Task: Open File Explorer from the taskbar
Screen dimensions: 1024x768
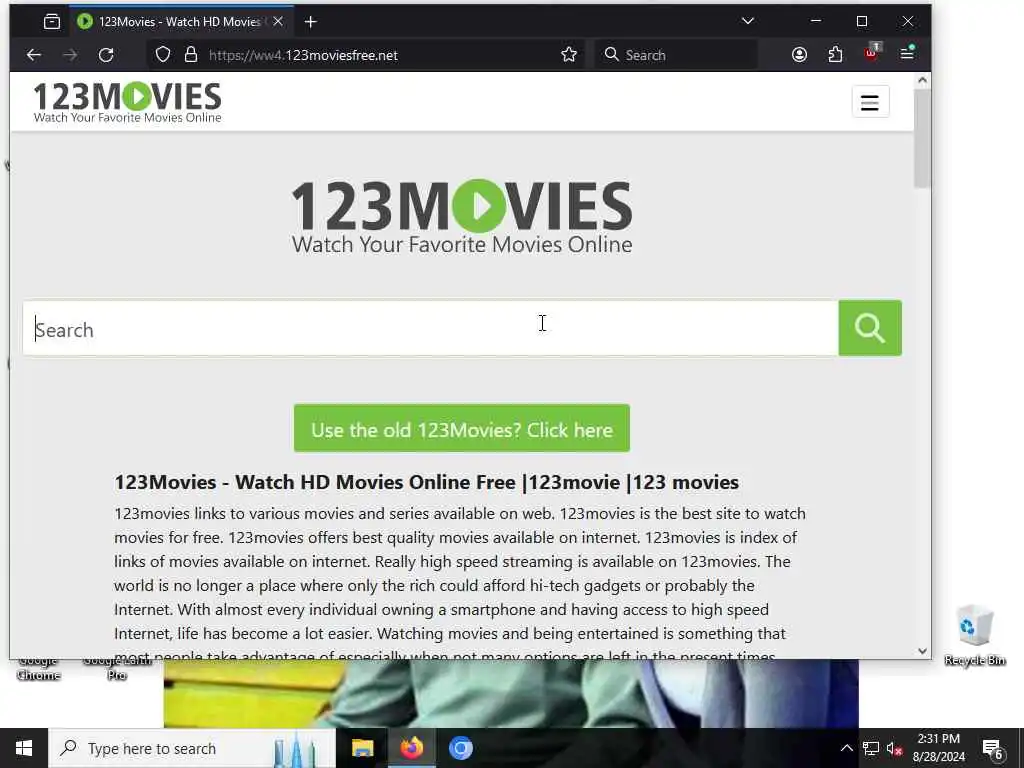Action: (362, 748)
